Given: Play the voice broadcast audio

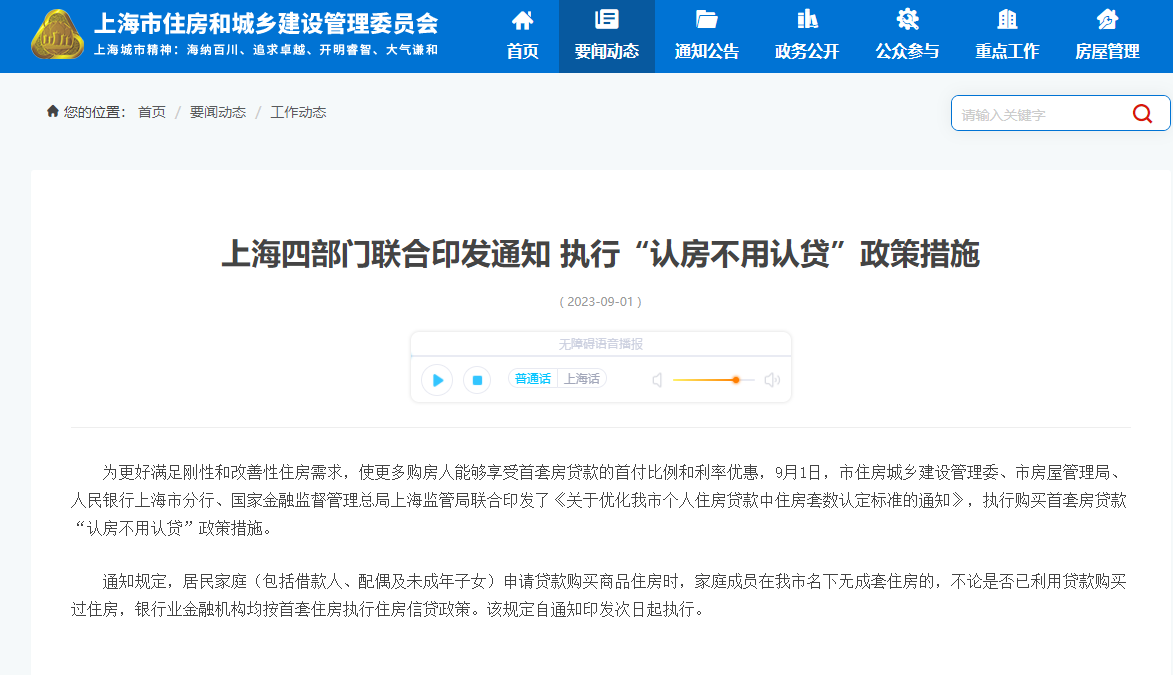Looking at the screenshot, I should pyautogui.click(x=437, y=380).
